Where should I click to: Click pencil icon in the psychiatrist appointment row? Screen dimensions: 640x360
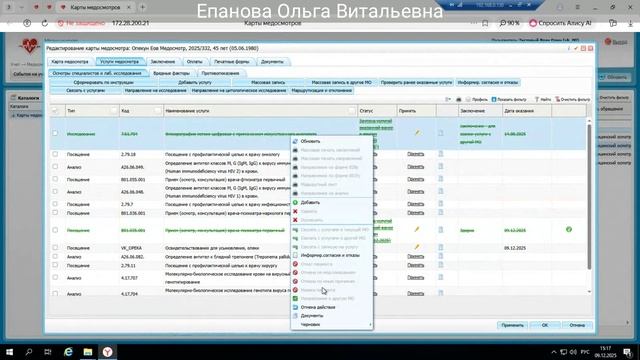[417, 230]
